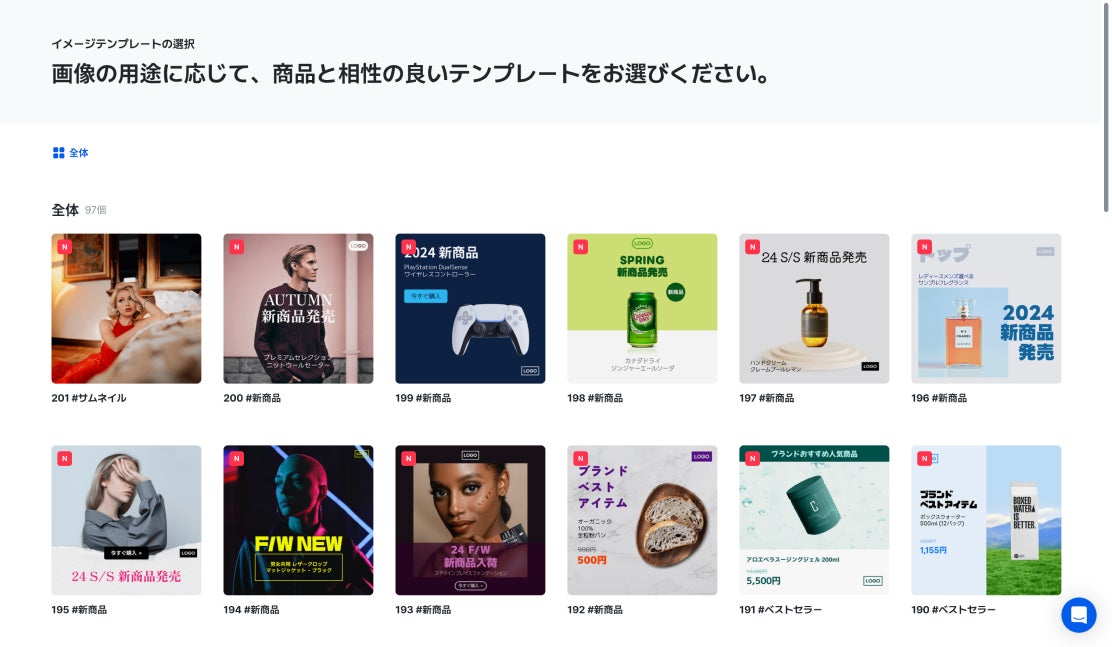Pick the ブランドベストアイテム bread template
1112x647 pixels.
[x=642, y=520]
